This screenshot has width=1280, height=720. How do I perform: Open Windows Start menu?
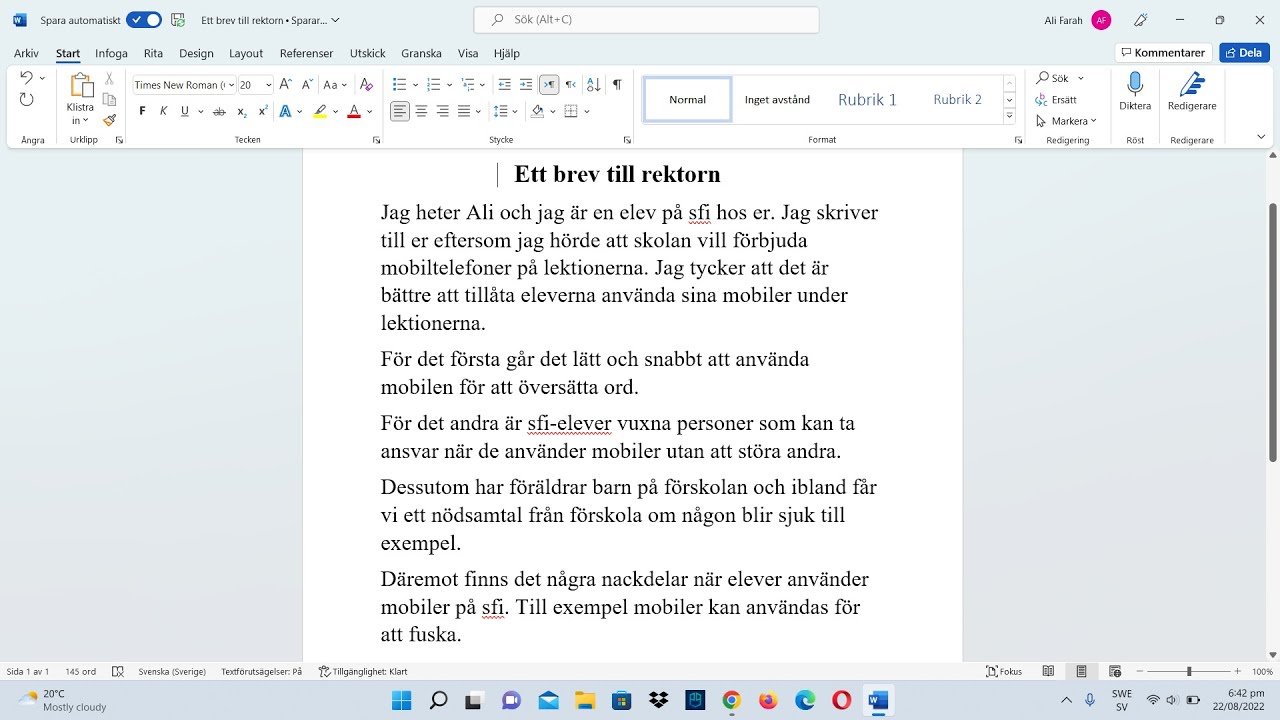pos(401,700)
